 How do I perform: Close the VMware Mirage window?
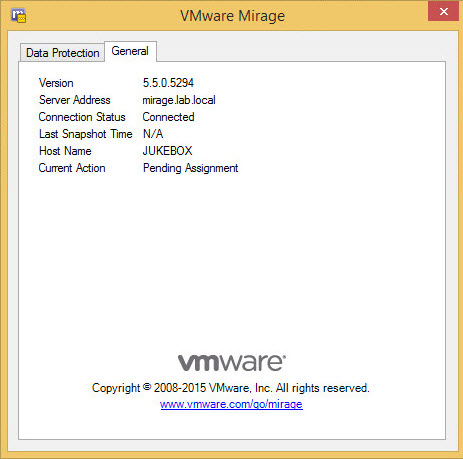pos(443,11)
